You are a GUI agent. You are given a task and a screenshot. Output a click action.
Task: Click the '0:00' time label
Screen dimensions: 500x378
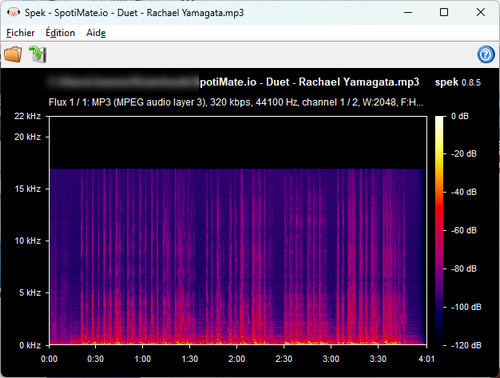coord(49,359)
